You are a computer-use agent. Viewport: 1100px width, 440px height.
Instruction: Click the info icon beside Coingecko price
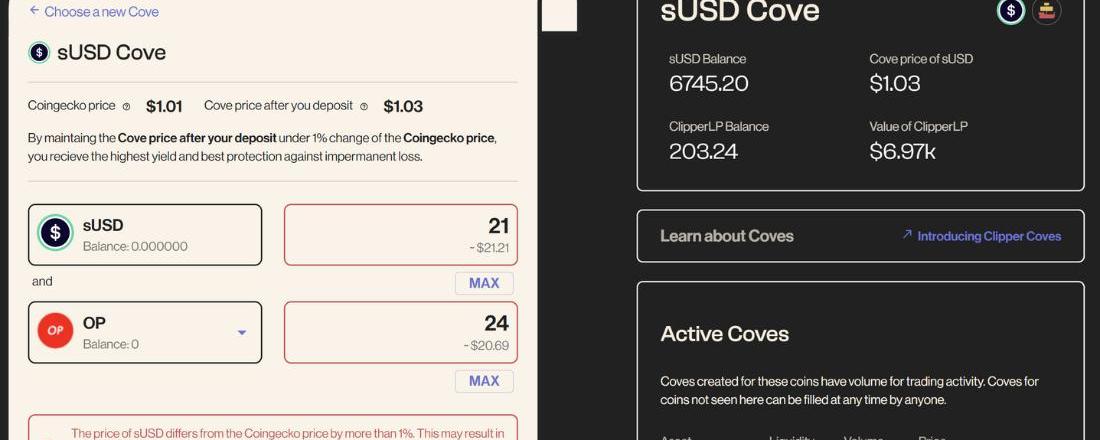click(x=126, y=106)
